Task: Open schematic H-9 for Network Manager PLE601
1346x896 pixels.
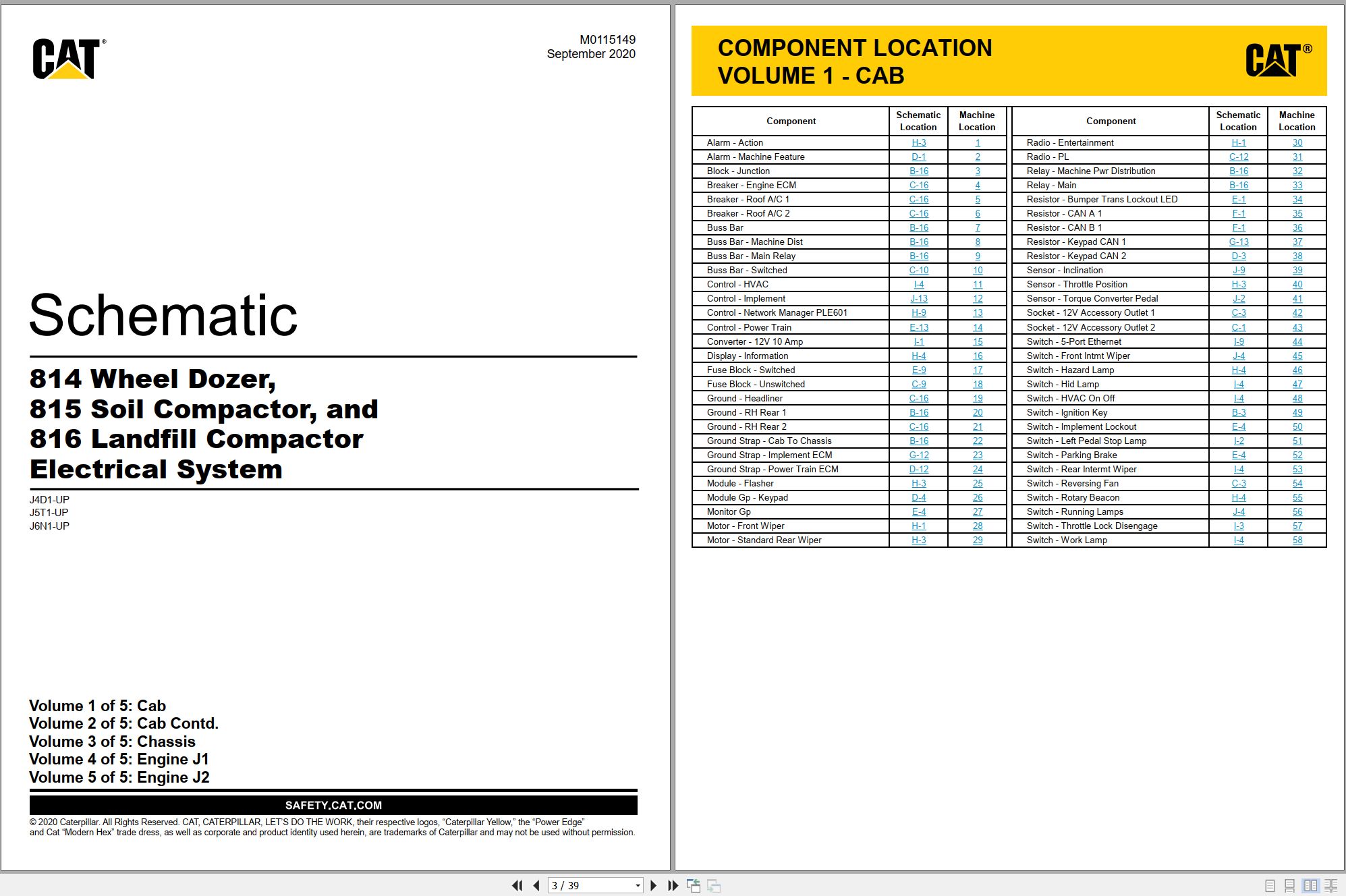Action: (x=918, y=312)
